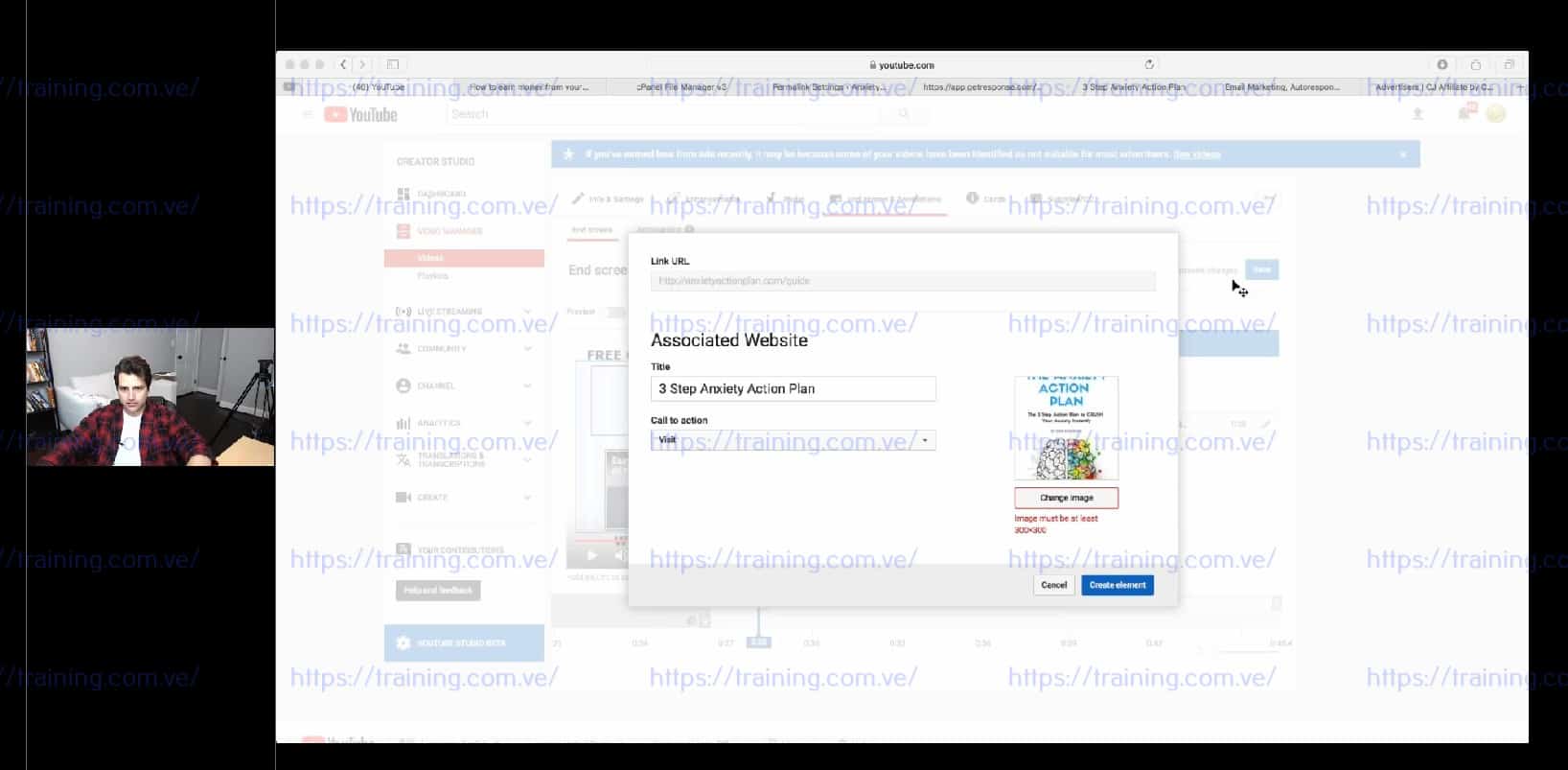1568x770 pixels.
Task: Reload the youtube.com page
Action: [x=1149, y=64]
